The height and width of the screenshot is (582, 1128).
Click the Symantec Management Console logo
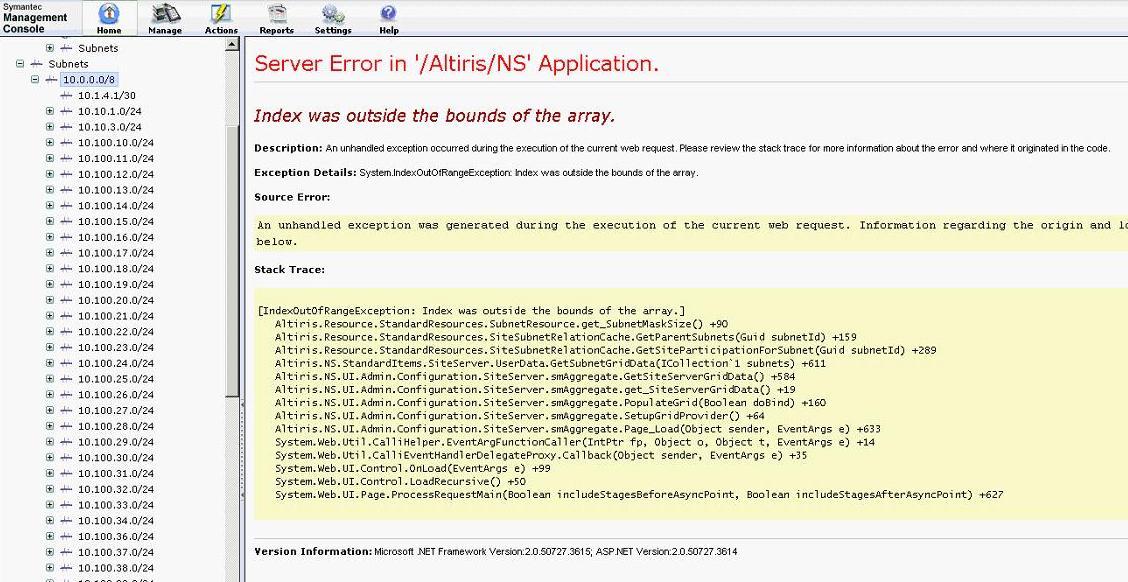(35, 17)
